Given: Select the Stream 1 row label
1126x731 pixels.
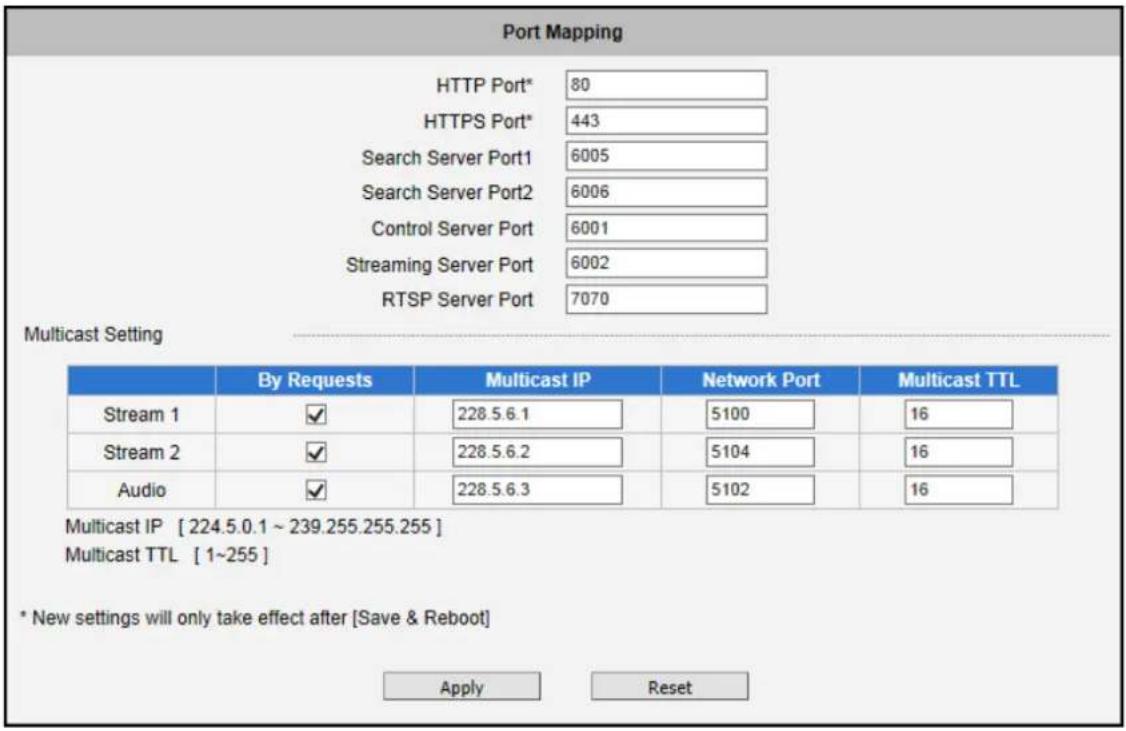Looking at the screenshot, I should point(141,414).
